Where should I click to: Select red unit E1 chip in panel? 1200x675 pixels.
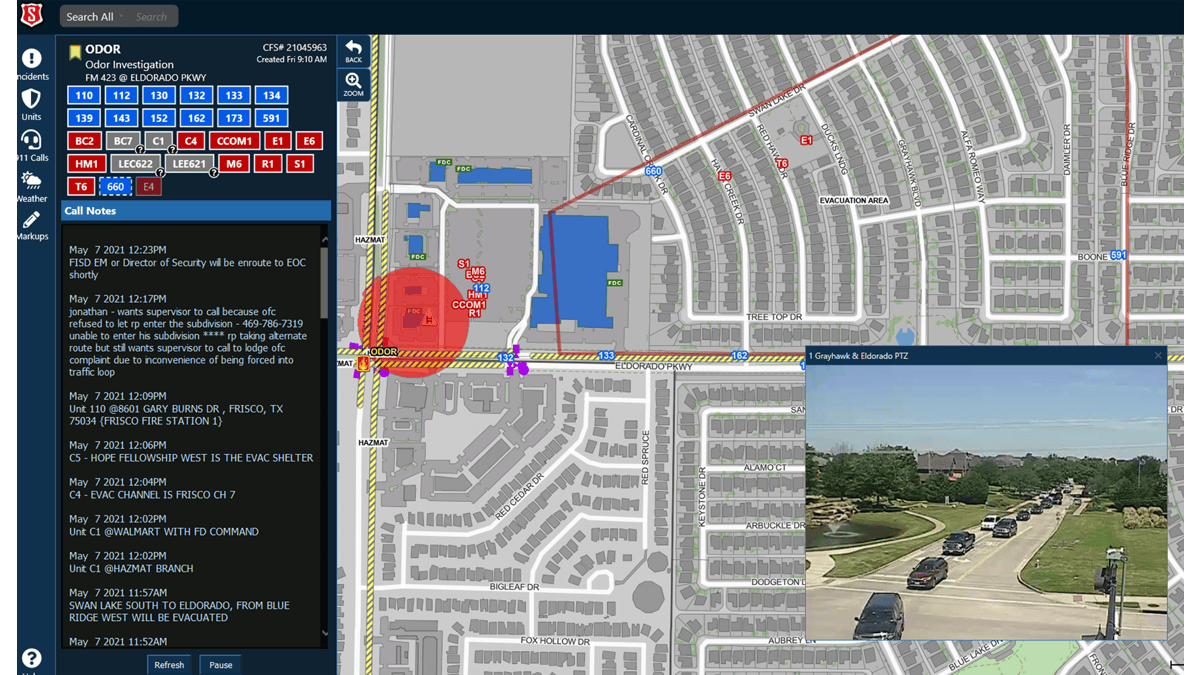278,141
